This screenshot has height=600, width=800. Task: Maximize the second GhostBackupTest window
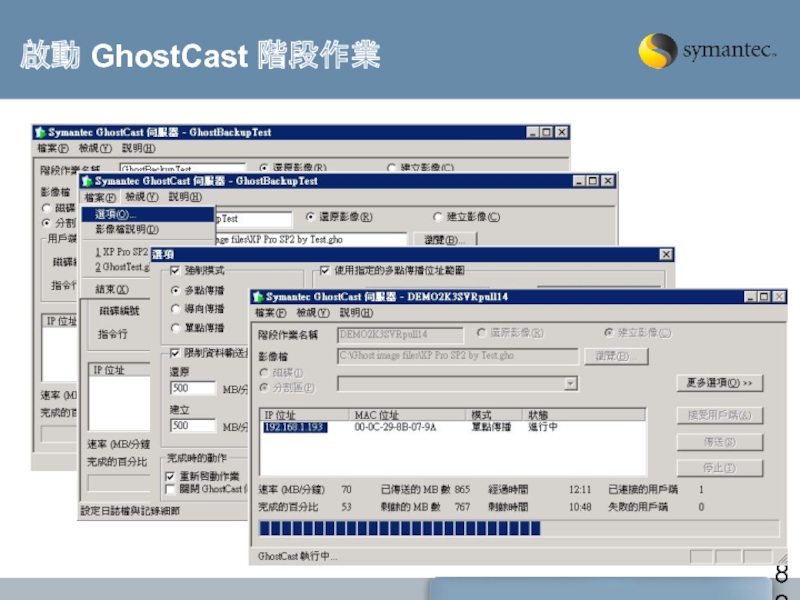592,181
